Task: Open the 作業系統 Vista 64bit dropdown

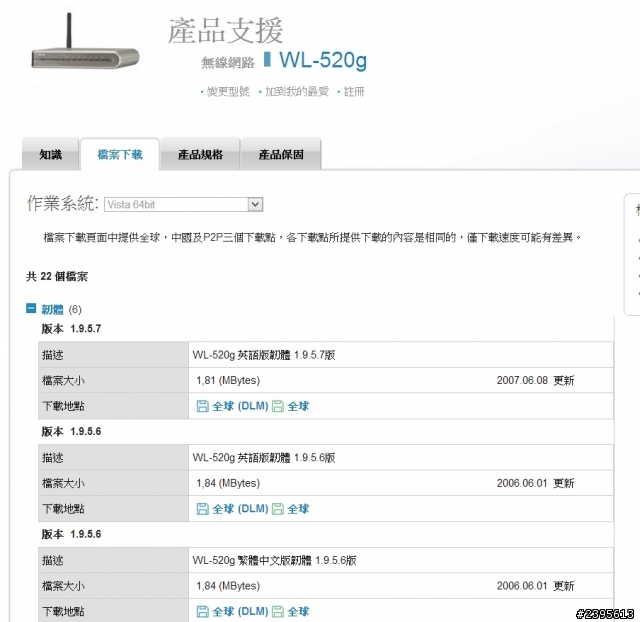Action: (x=184, y=204)
